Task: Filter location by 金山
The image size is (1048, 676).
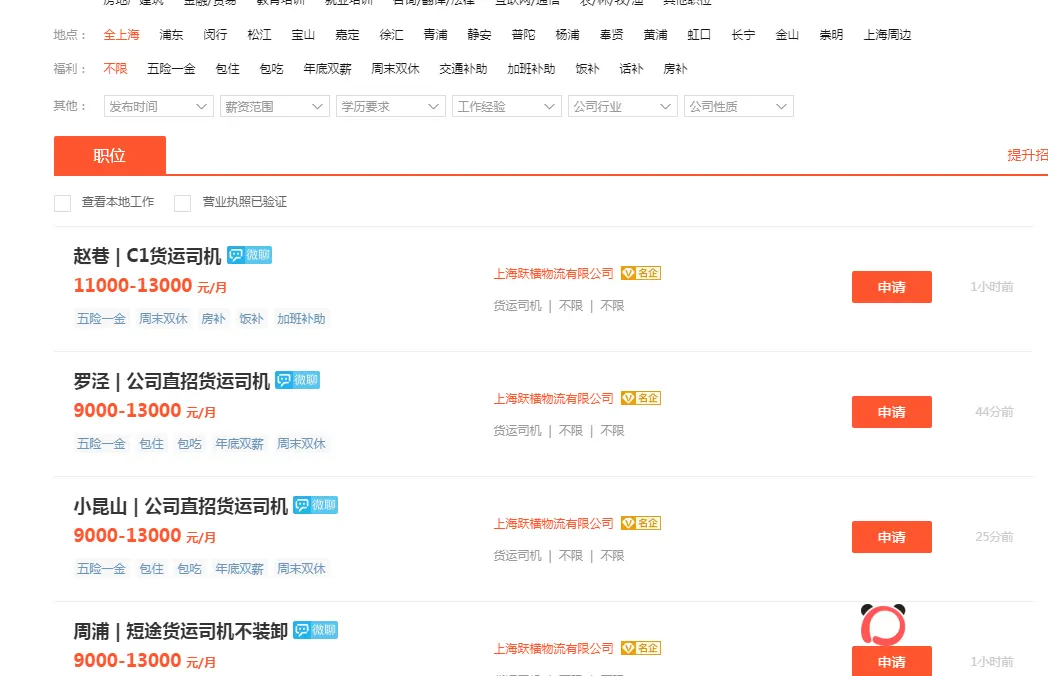Action: click(787, 35)
